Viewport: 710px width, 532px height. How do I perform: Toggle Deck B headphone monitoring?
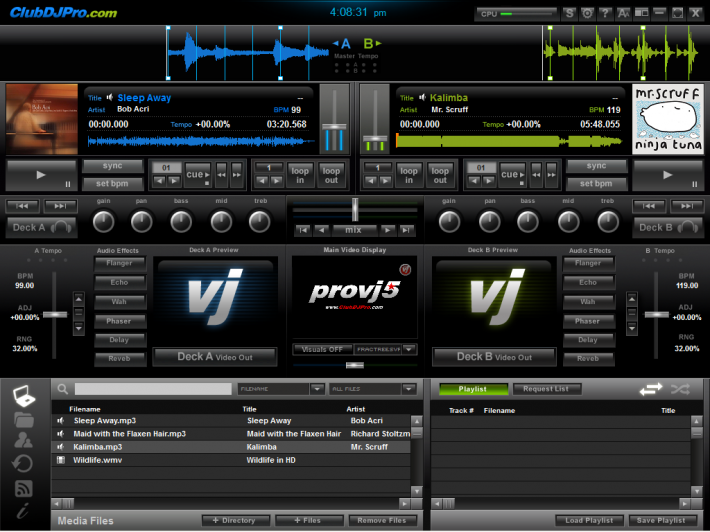[x=668, y=227]
